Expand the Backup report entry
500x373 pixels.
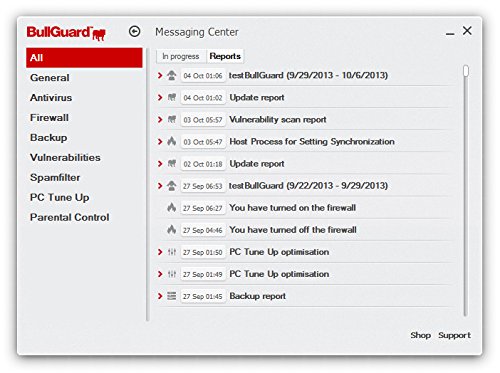tap(160, 296)
